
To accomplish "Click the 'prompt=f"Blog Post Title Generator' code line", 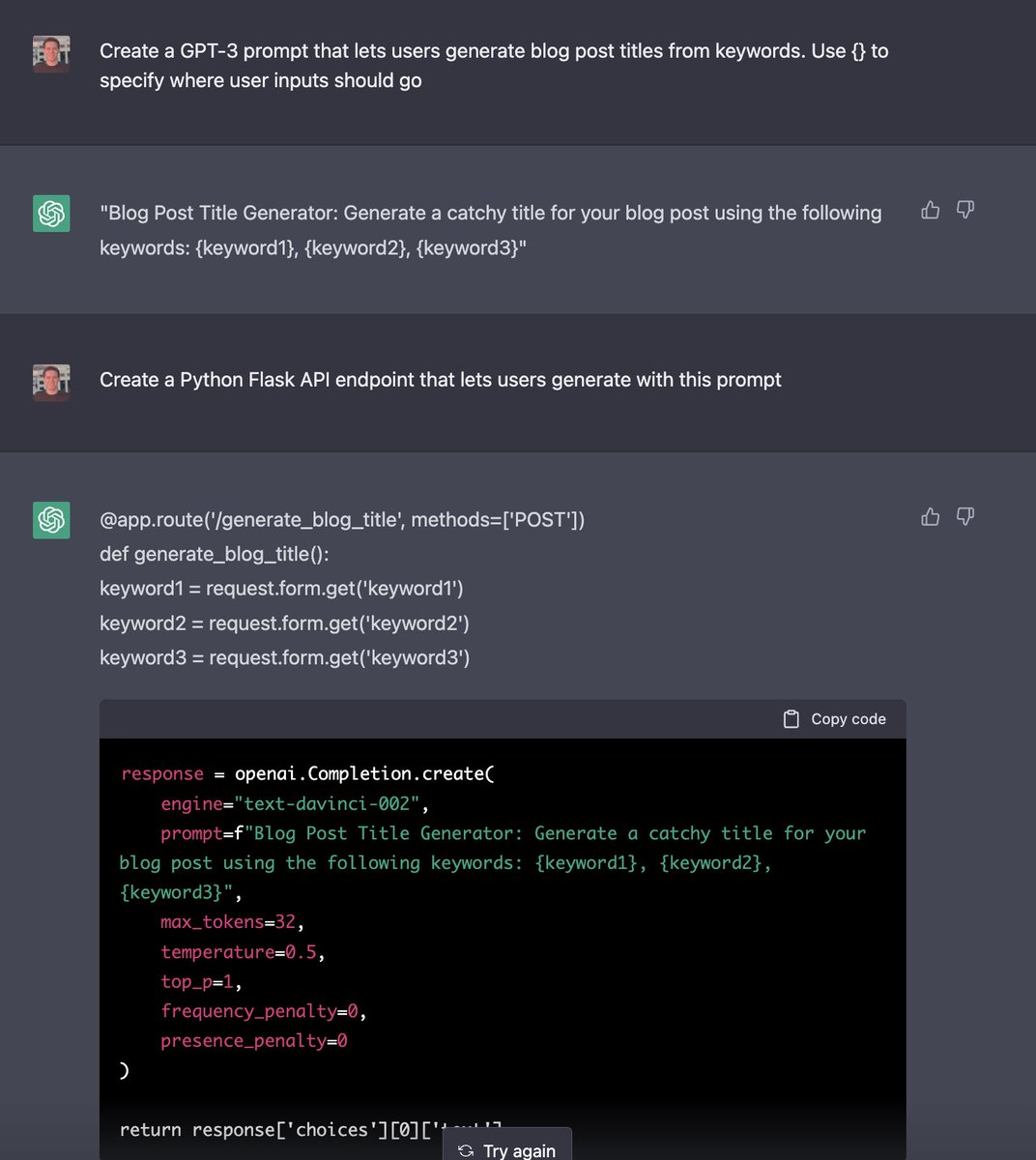I will (493, 862).
